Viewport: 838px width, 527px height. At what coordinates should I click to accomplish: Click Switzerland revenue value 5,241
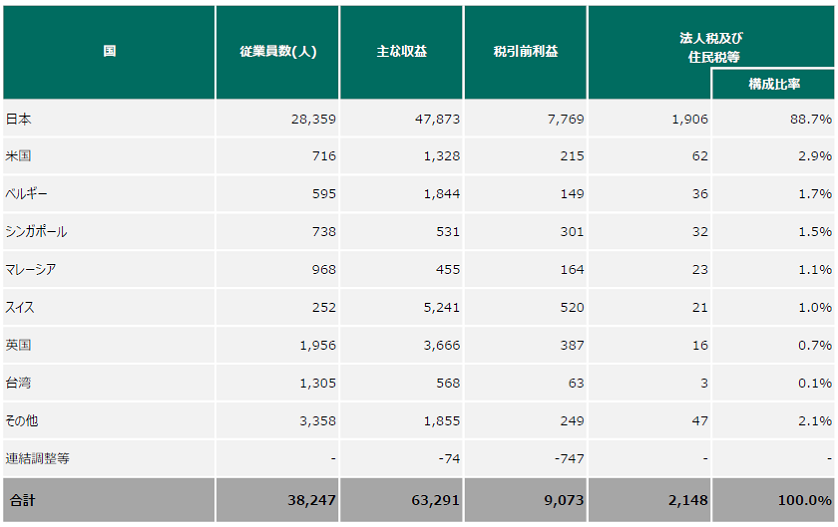(x=441, y=307)
